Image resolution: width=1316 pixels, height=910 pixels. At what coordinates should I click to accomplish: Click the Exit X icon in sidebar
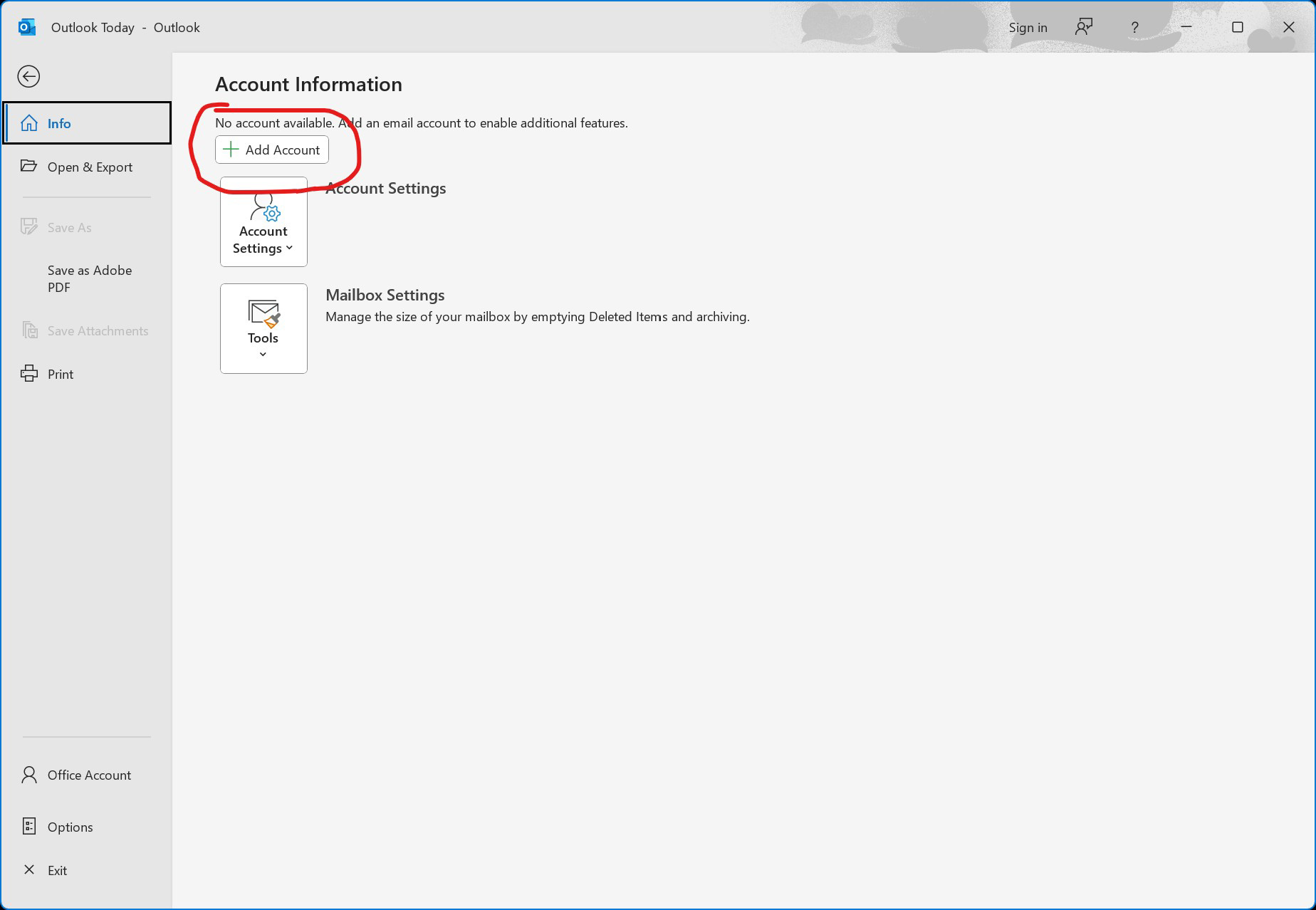29,869
